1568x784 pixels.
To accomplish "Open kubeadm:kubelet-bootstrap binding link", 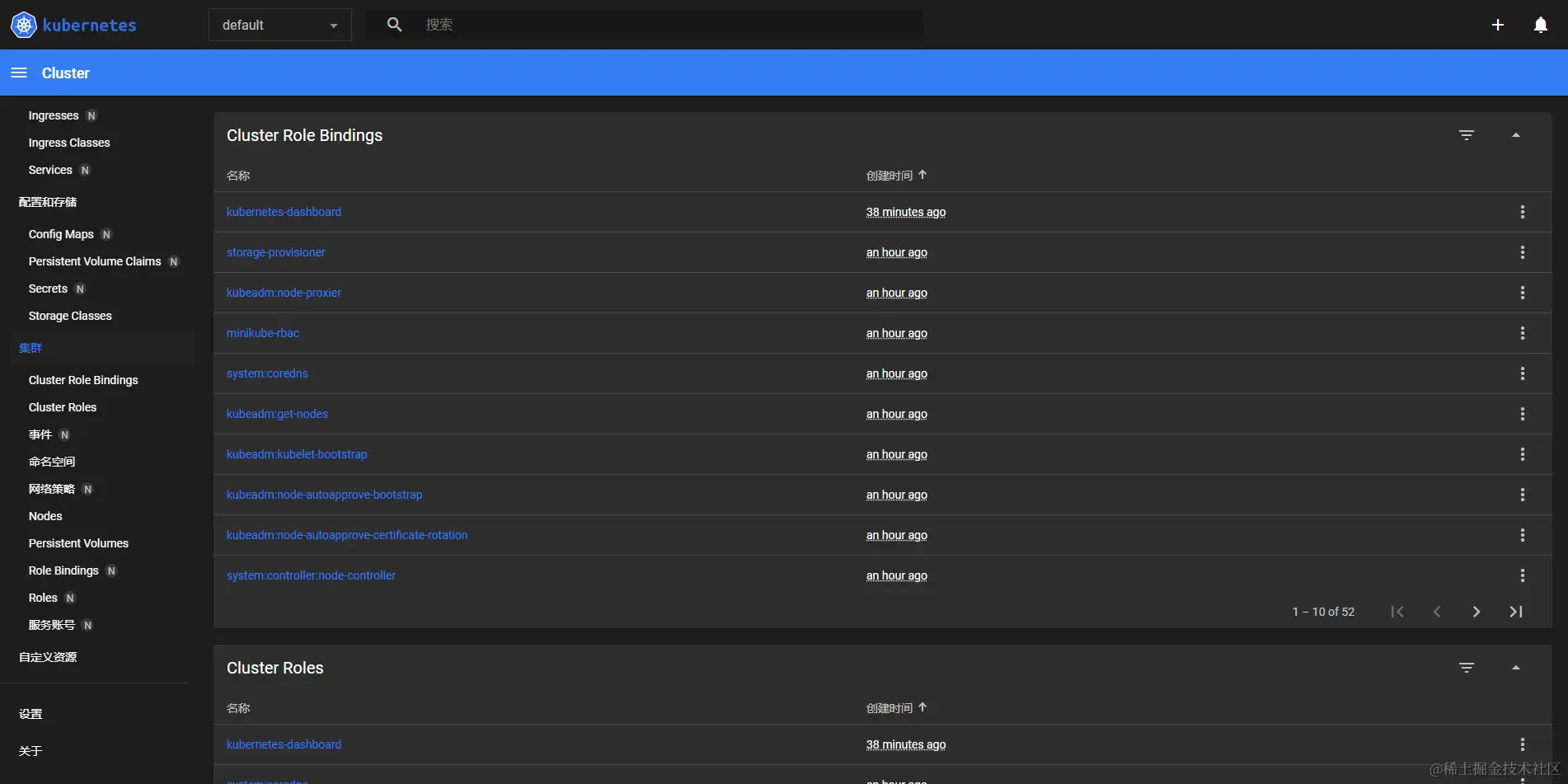I will pos(297,454).
